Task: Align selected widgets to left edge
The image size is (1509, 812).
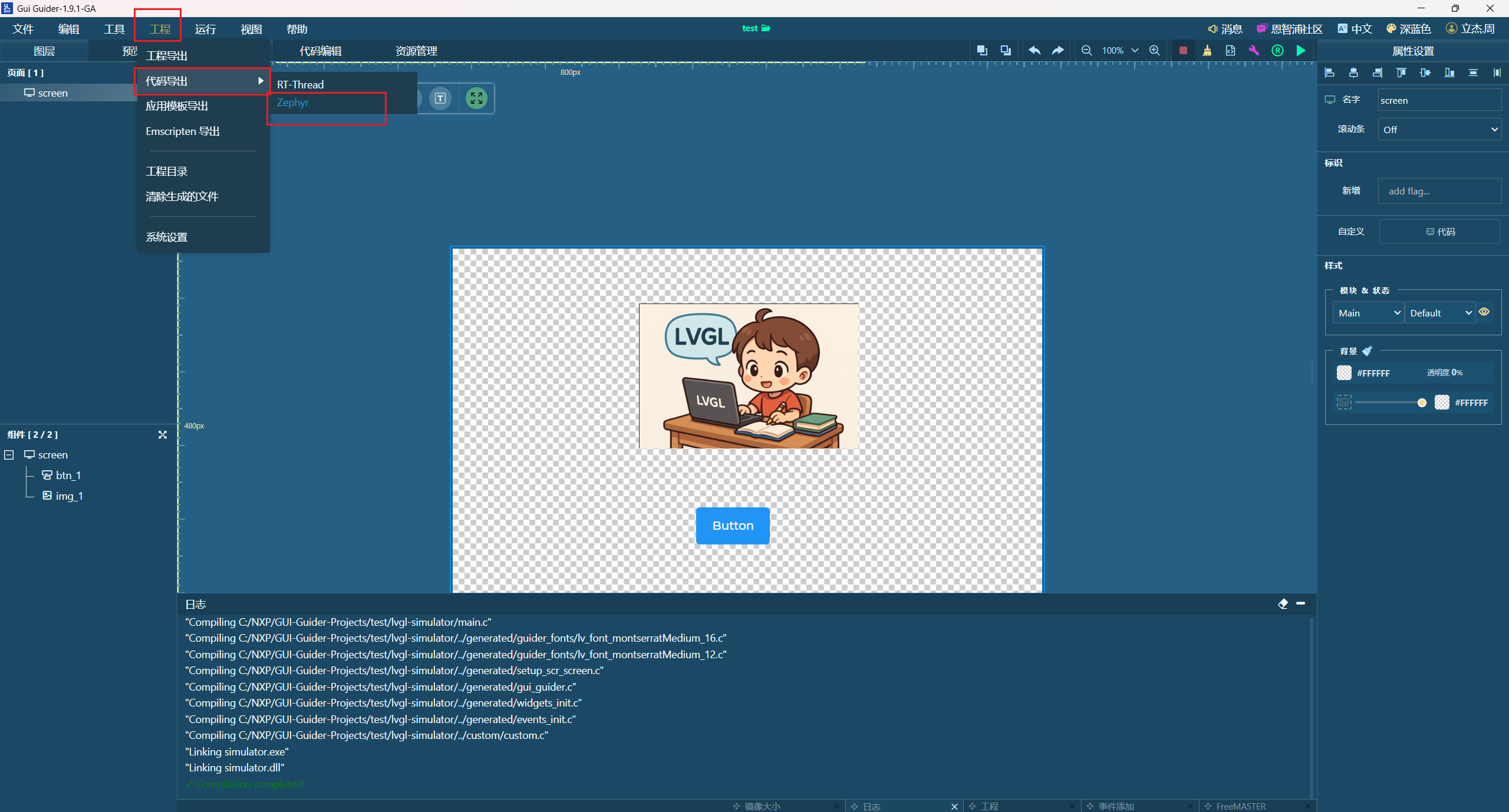Action: coord(1330,72)
